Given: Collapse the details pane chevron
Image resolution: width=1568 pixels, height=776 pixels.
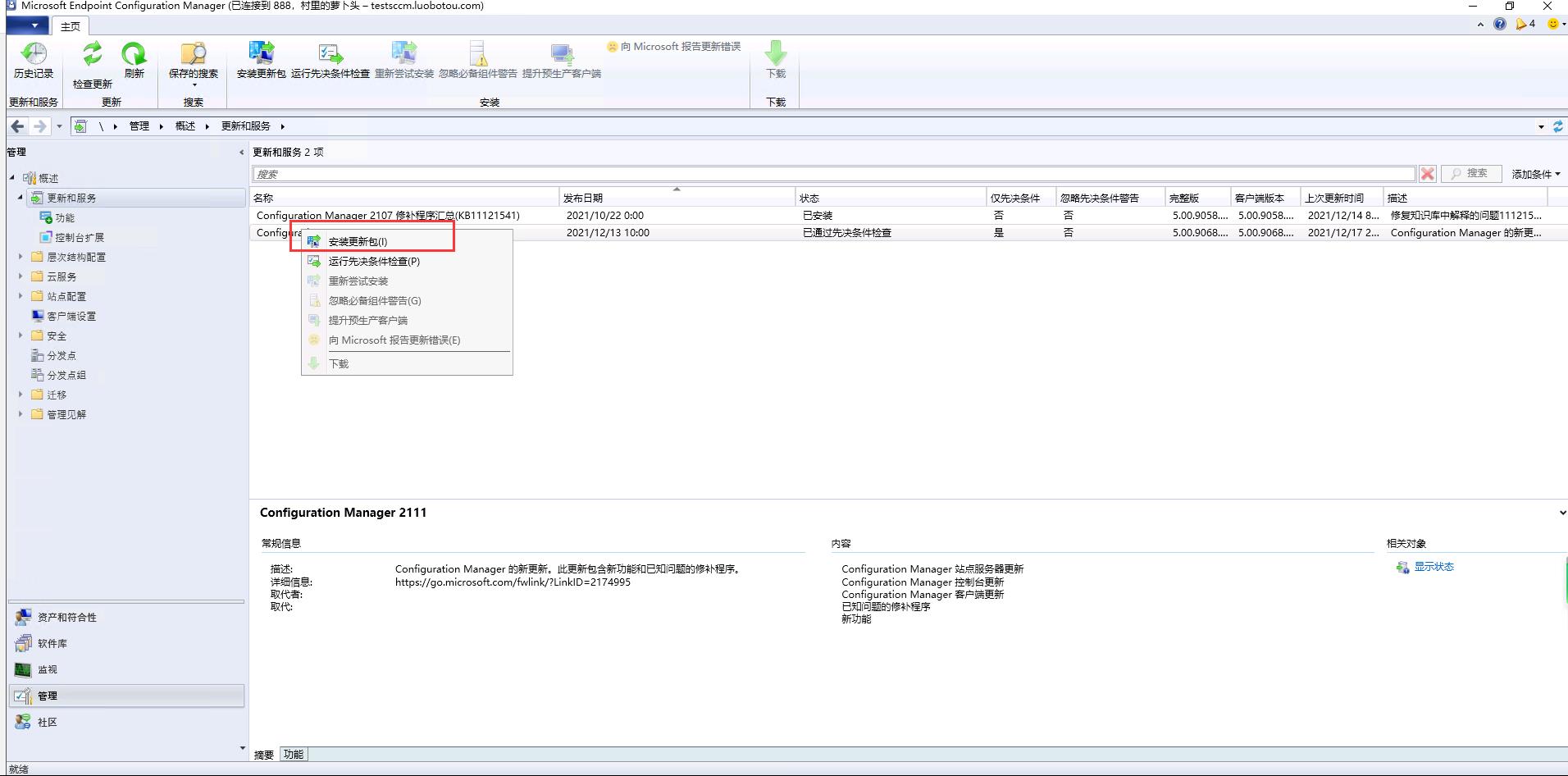Looking at the screenshot, I should 1561,513.
